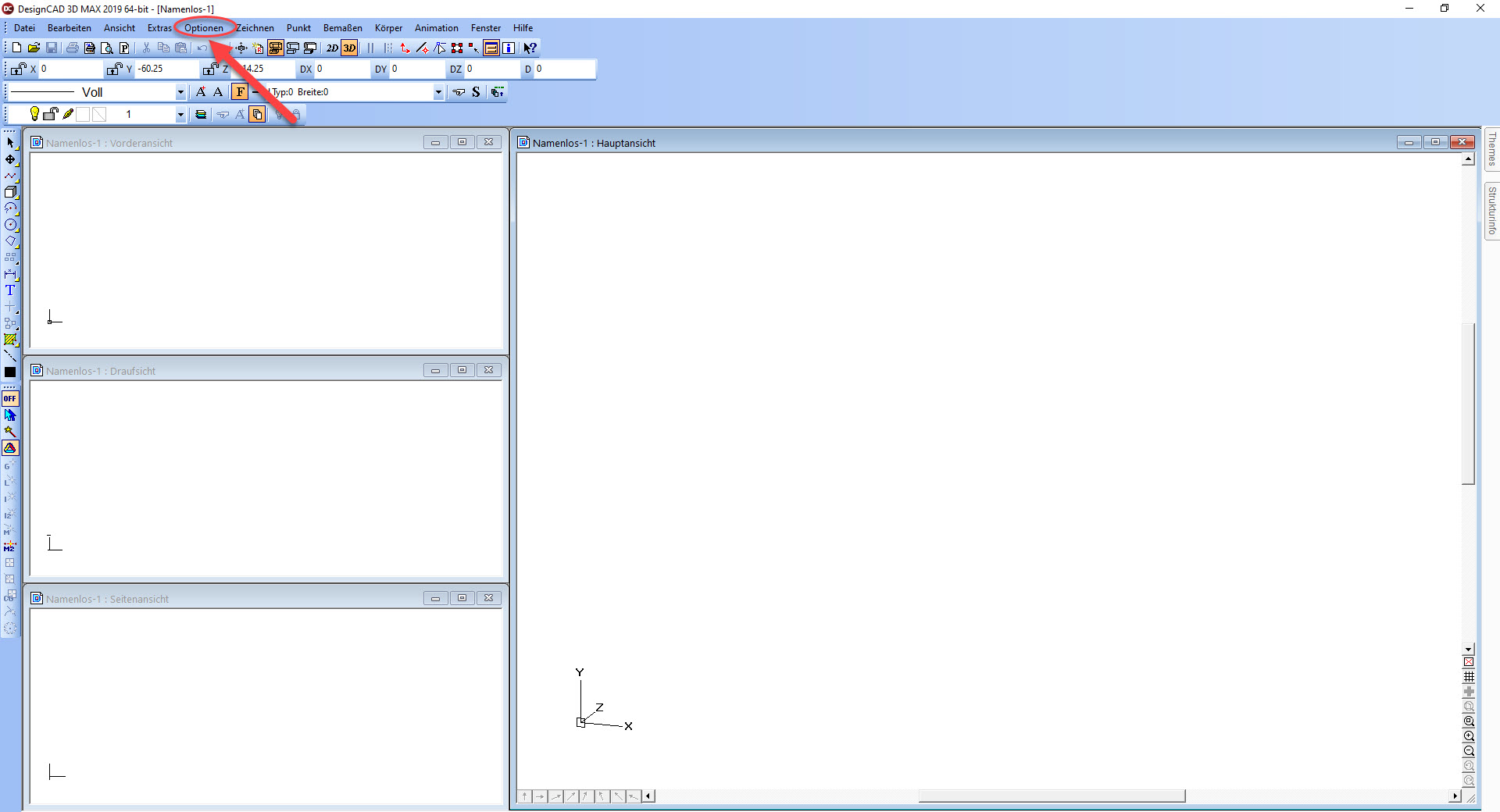Click the Hauptansicht vertical scrollbar thumb
The image size is (1500, 812).
coord(1468,403)
